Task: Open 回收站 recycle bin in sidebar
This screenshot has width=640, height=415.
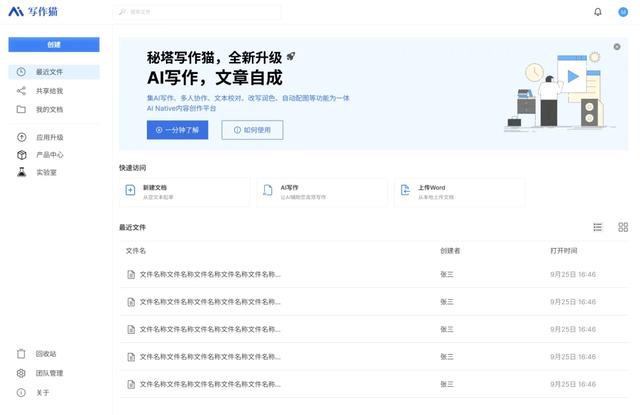Action: pos(45,354)
